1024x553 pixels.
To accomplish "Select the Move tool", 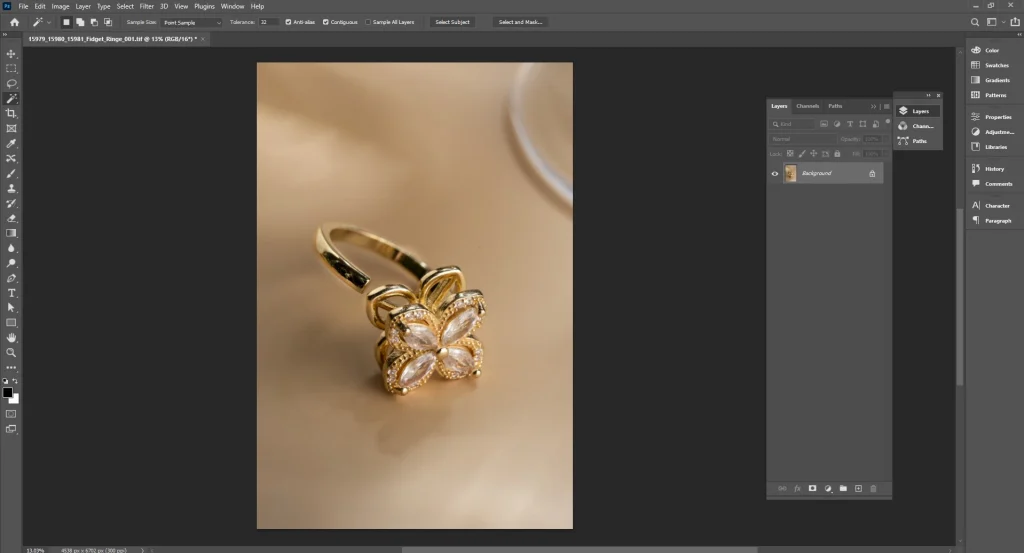I will point(12,54).
